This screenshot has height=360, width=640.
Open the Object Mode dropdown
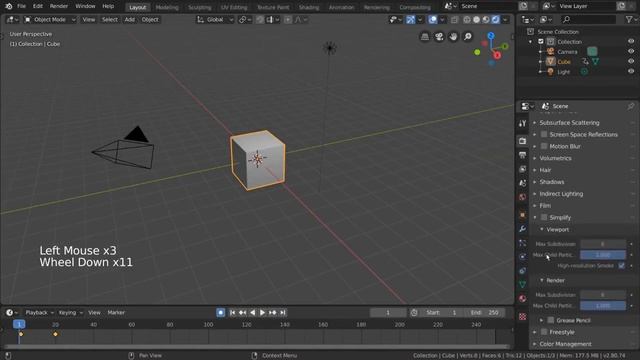(50, 20)
